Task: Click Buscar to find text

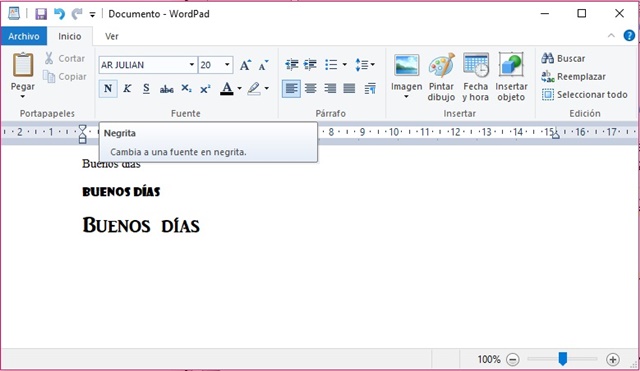Action: (x=563, y=58)
